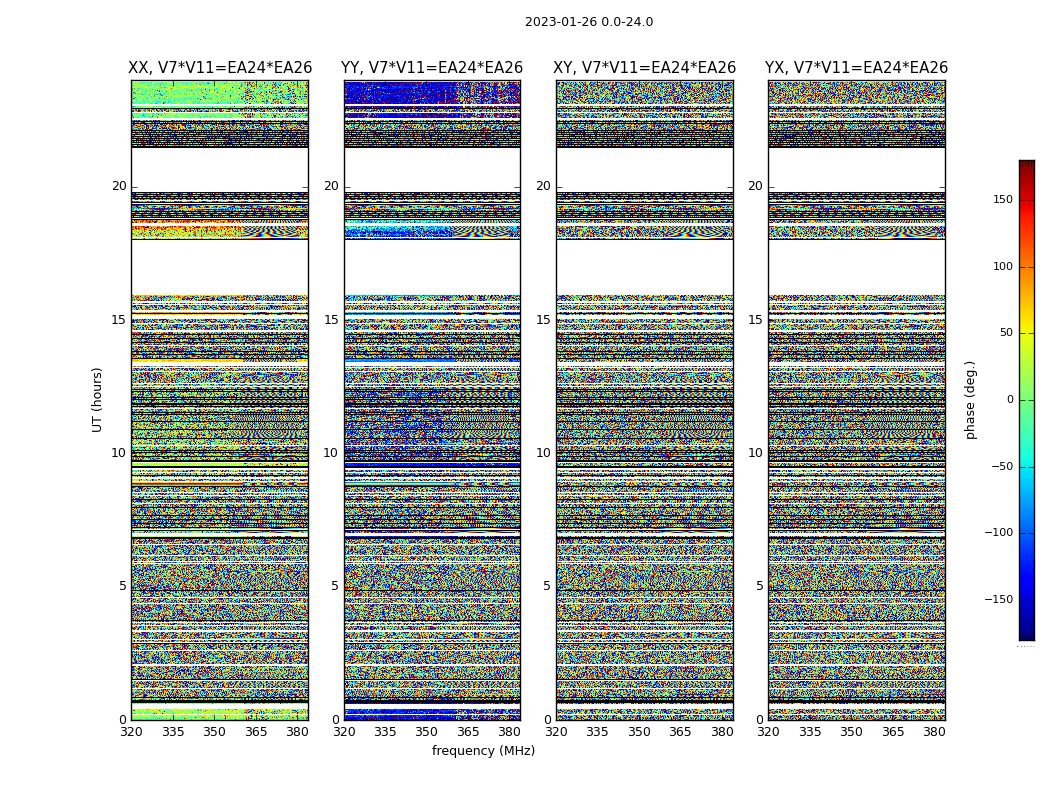Click inside the YY phase waterfall plot
The height and width of the screenshot is (800, 1050).
(x=433, y=400)
